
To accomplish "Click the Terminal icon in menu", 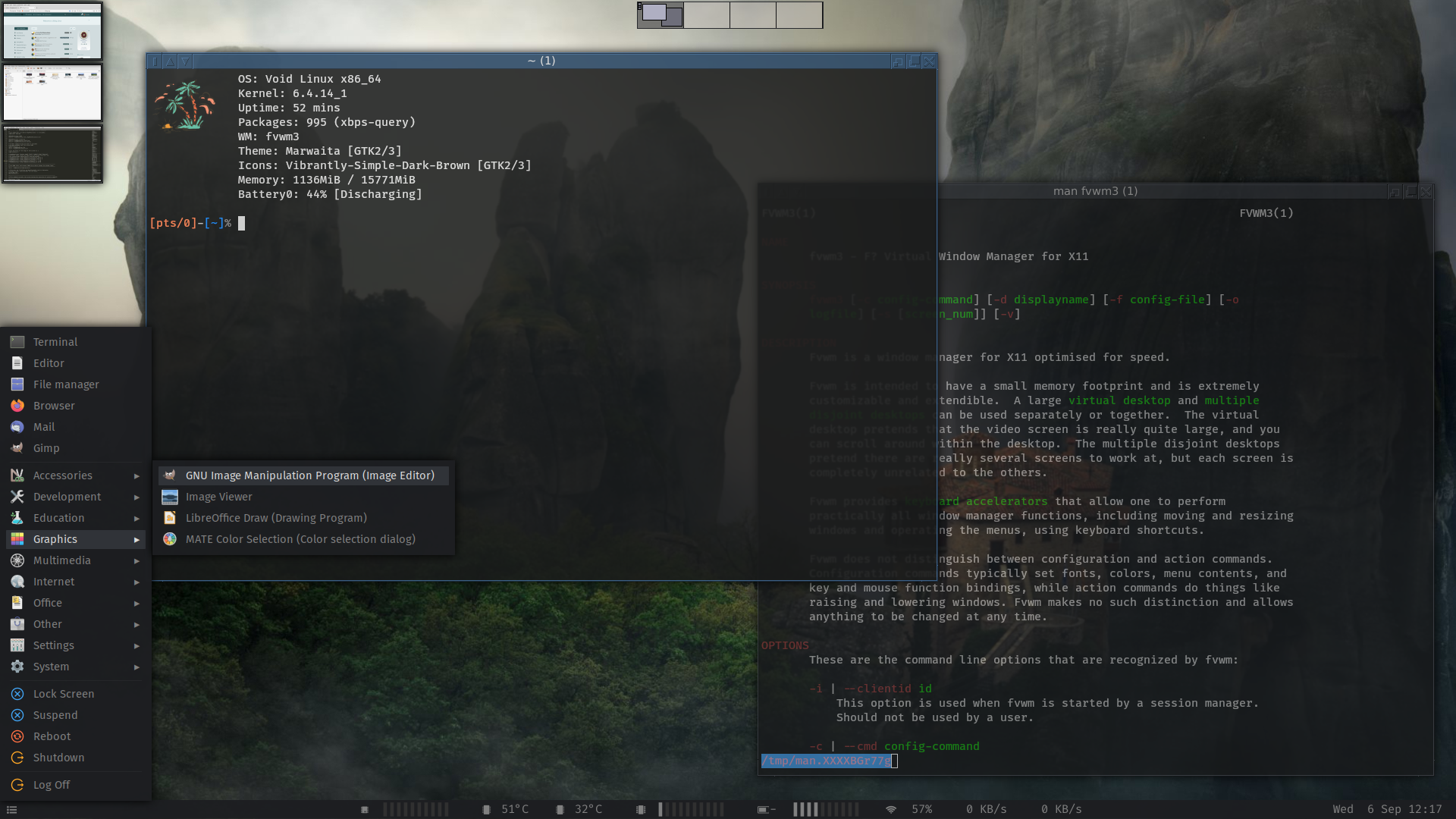I will [17, 342].
